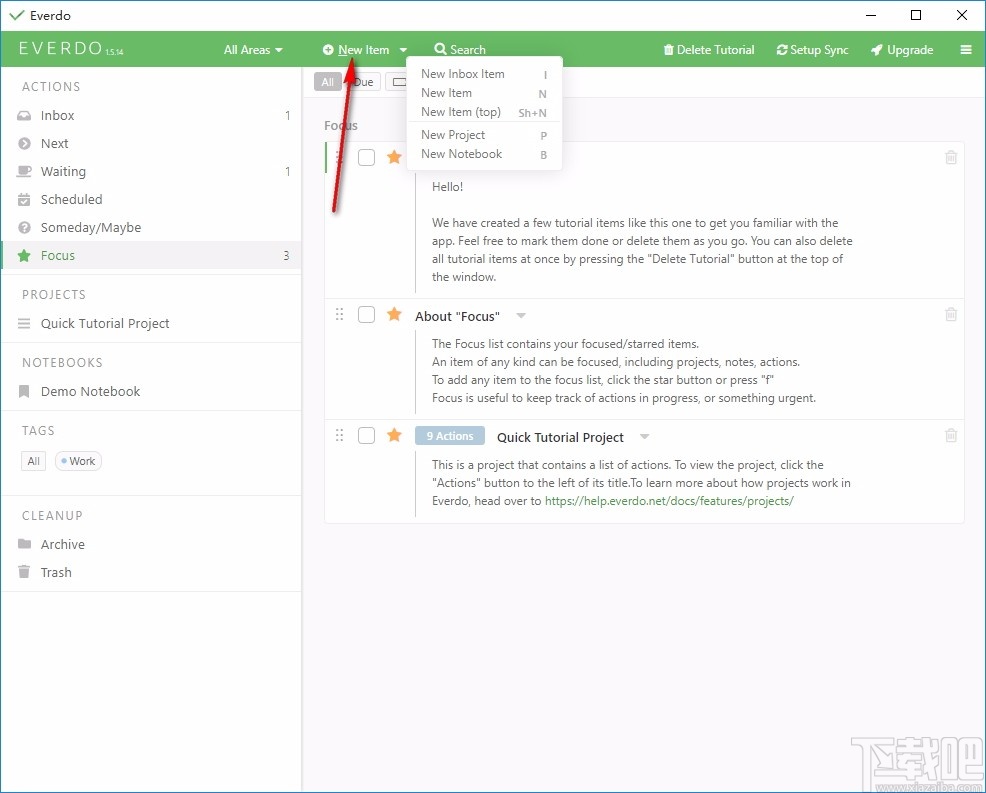Screen dimensions: 986x793
Task: Expand options arrow next to About "Focus"
Action: [x=521, y=316]
